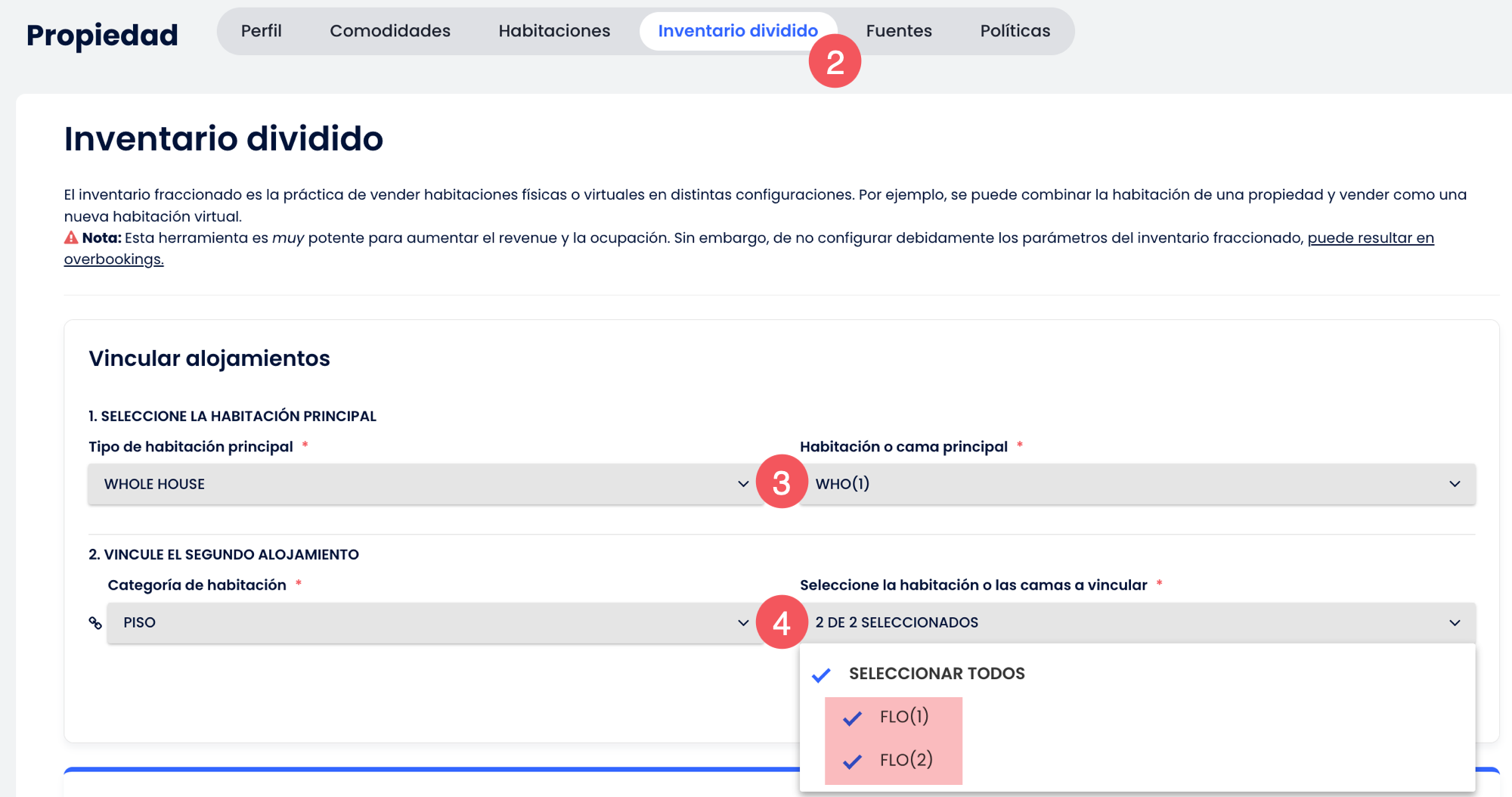Open the Fuentes tab
Image resolution: width=1512 pixels, height=797 pixels.
coord(899,31)
